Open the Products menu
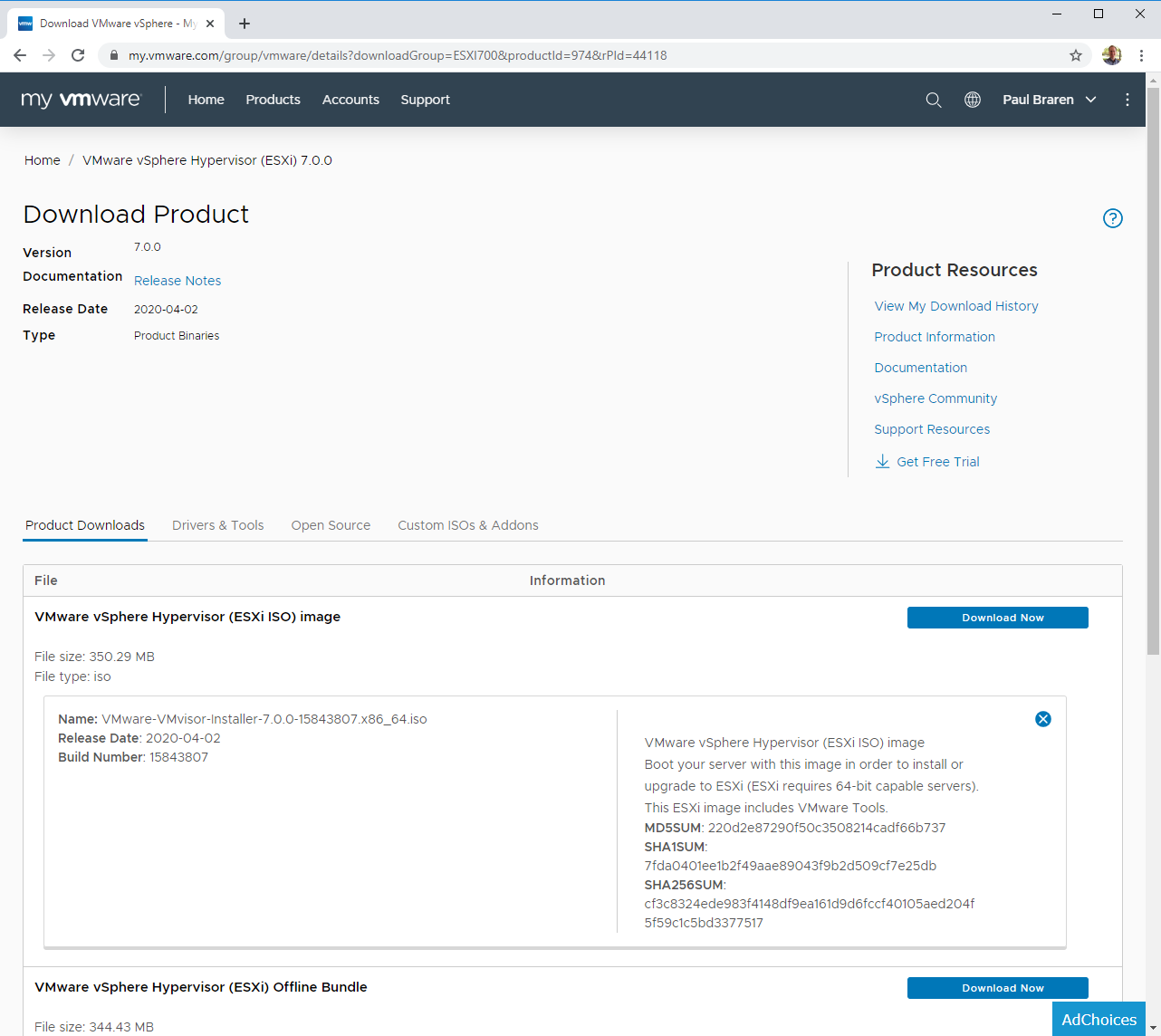Image resolution: width=1161 pixels, height=1036 pixels. (273, 100)
